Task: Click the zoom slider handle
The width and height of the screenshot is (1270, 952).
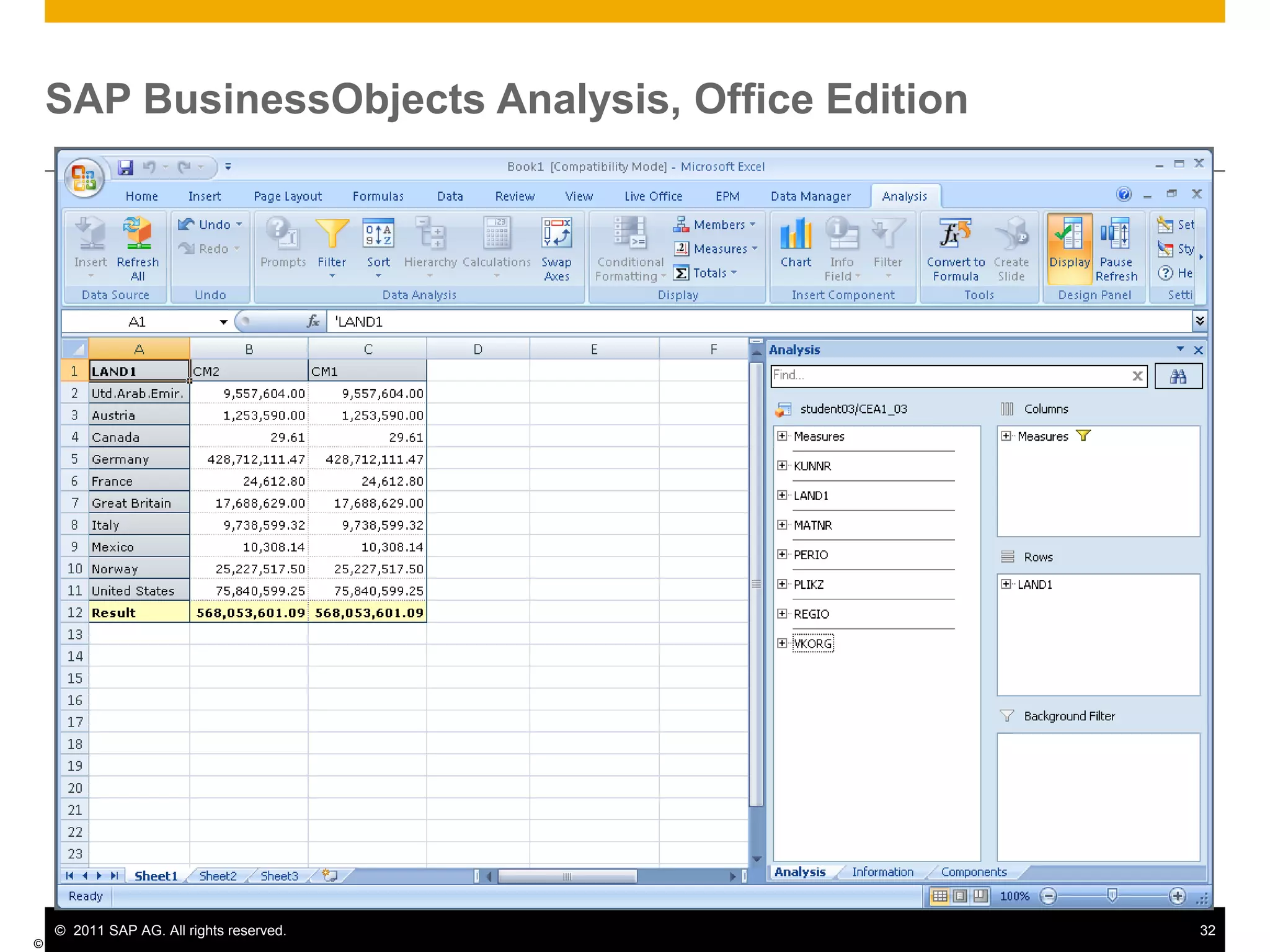Action: pyautogui.click(x=1112, y=896)
